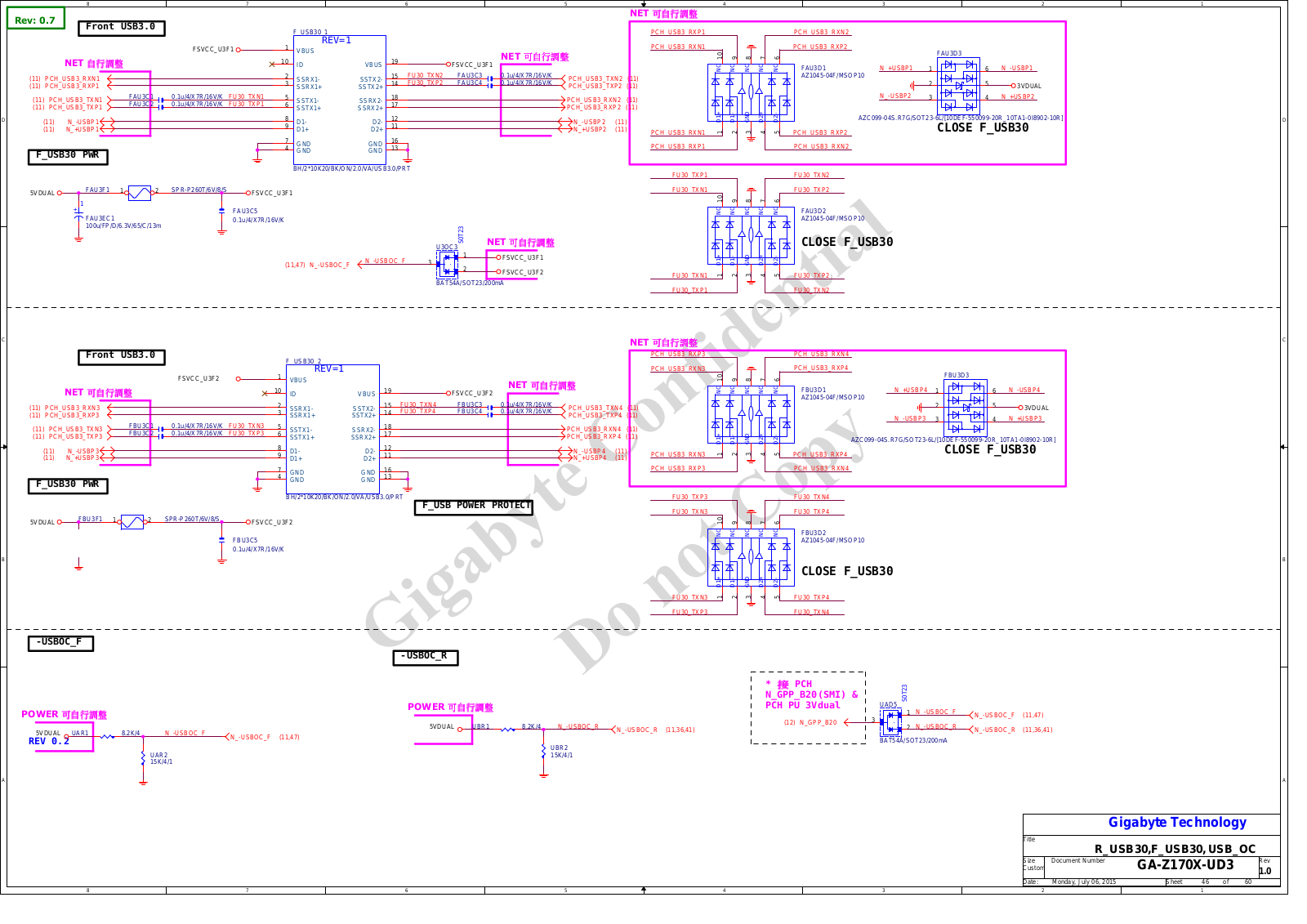Select the U3OC3 BAT54A dual diode

tap(448, 264)
